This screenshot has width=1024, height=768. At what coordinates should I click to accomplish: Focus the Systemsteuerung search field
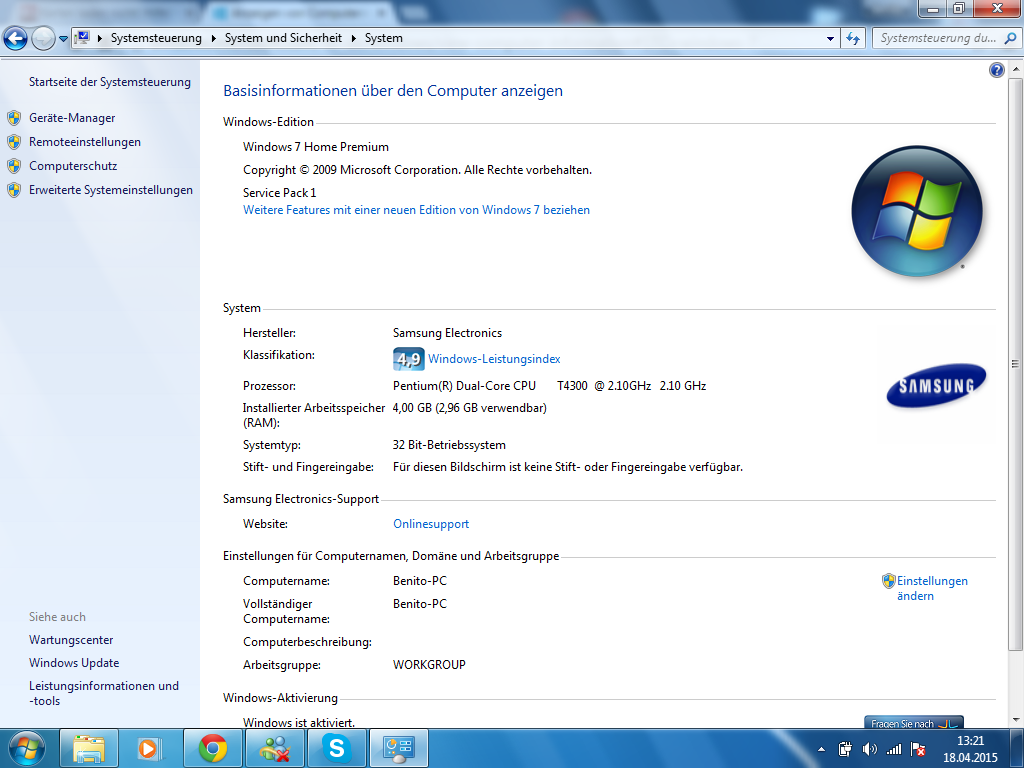point(938,38)
